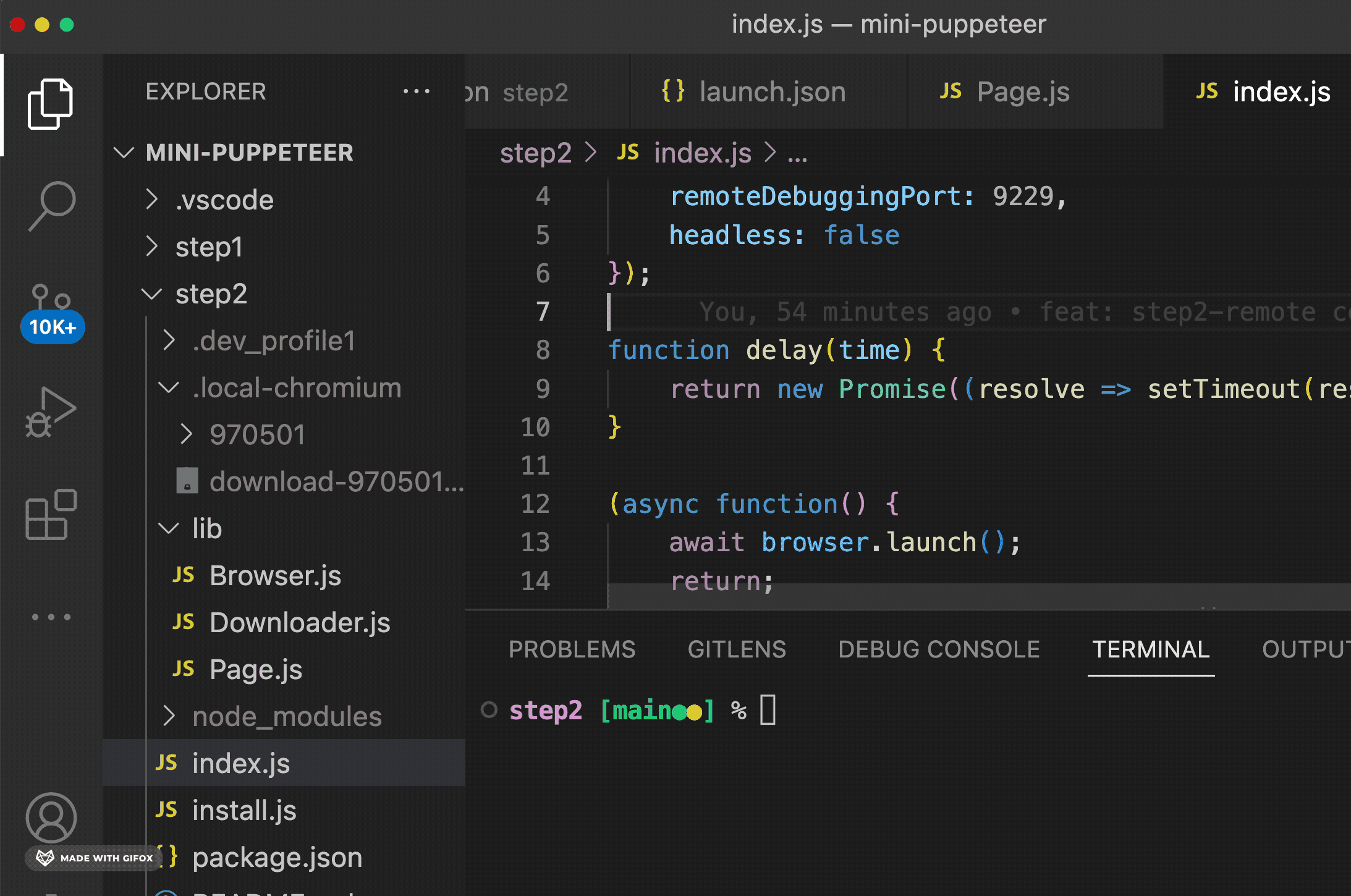This screenshot has width=1351, height=896.
Task: Open the Explorer view icon
Action: tap(50, 104)
